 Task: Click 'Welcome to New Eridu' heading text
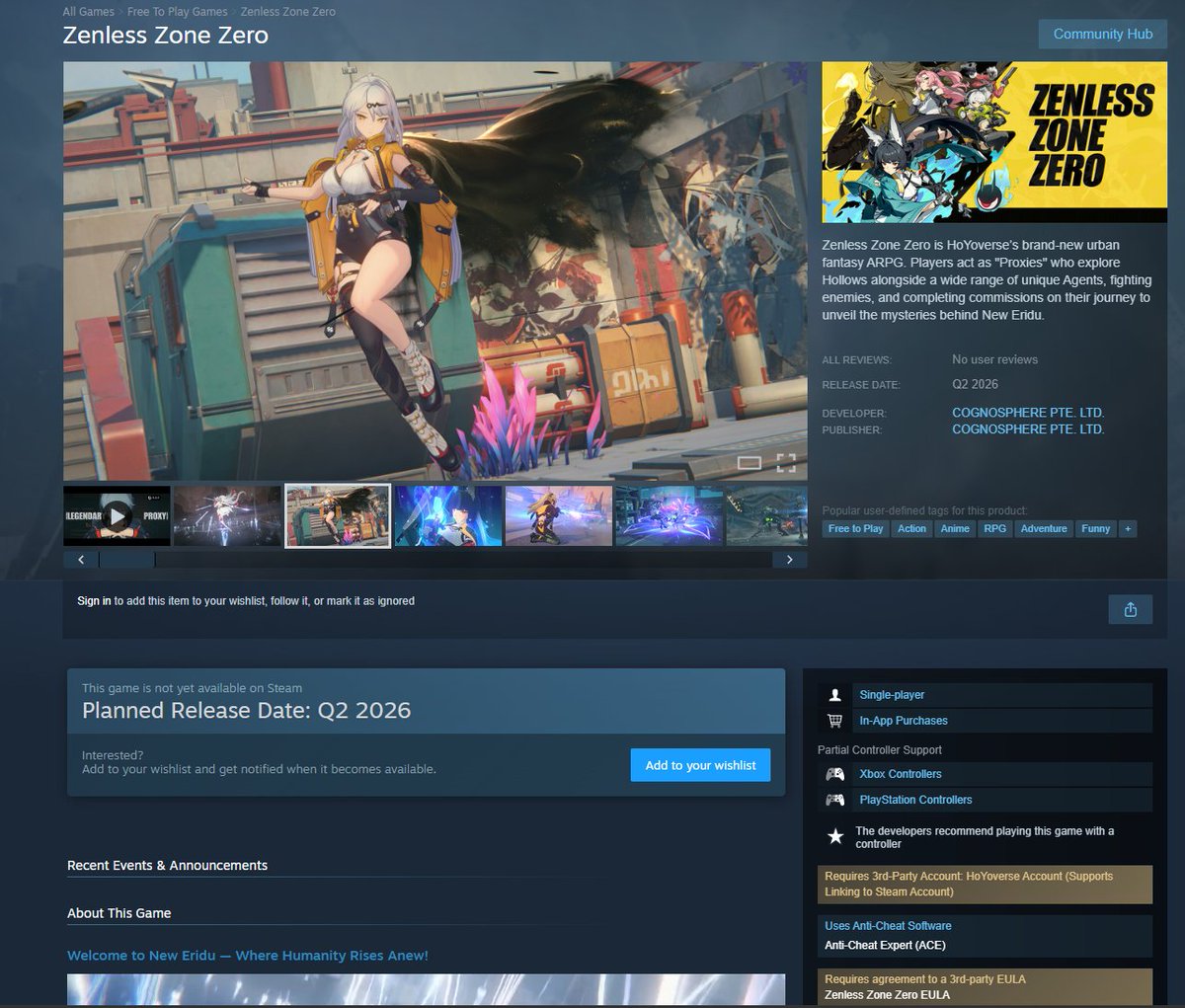point(247,956)
